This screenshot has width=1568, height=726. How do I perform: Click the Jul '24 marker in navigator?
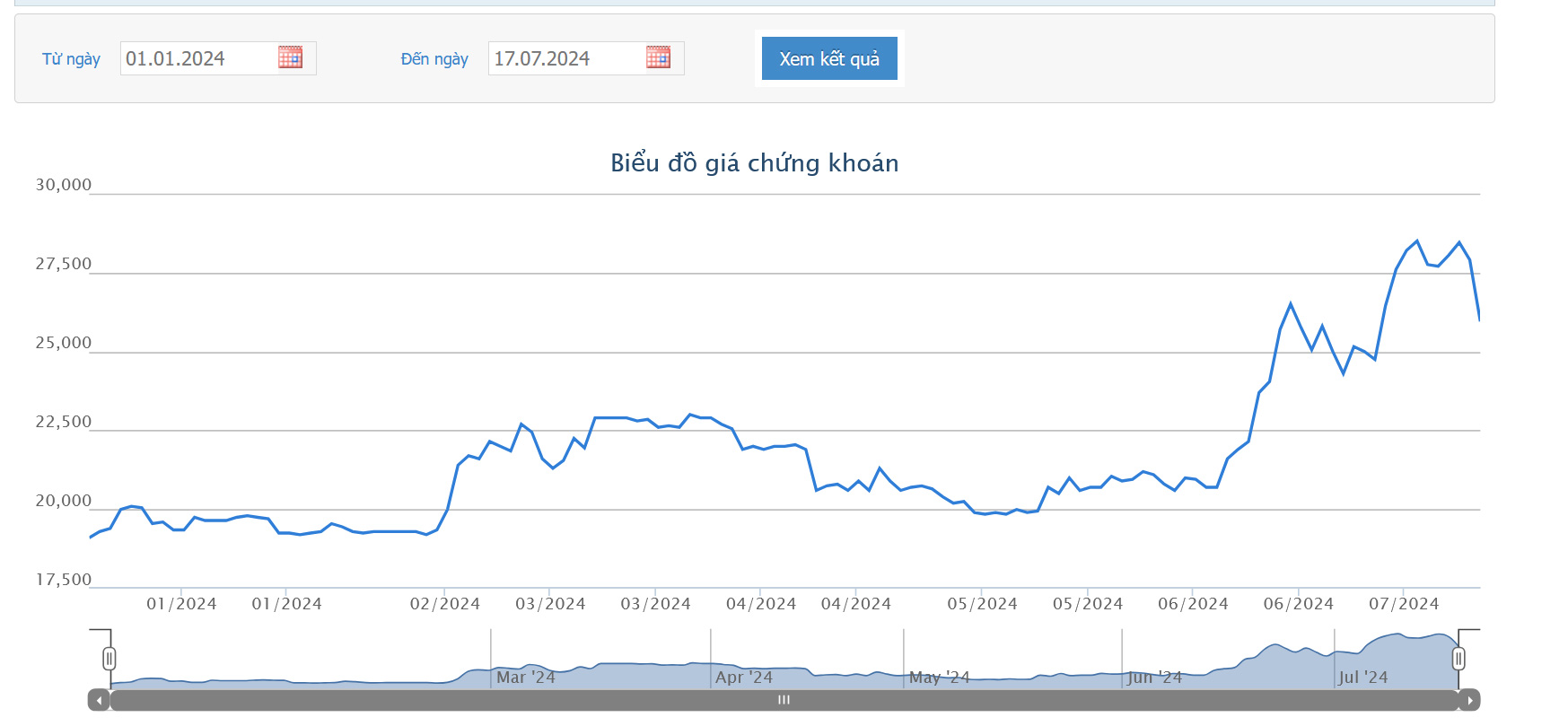point(1362,678)
